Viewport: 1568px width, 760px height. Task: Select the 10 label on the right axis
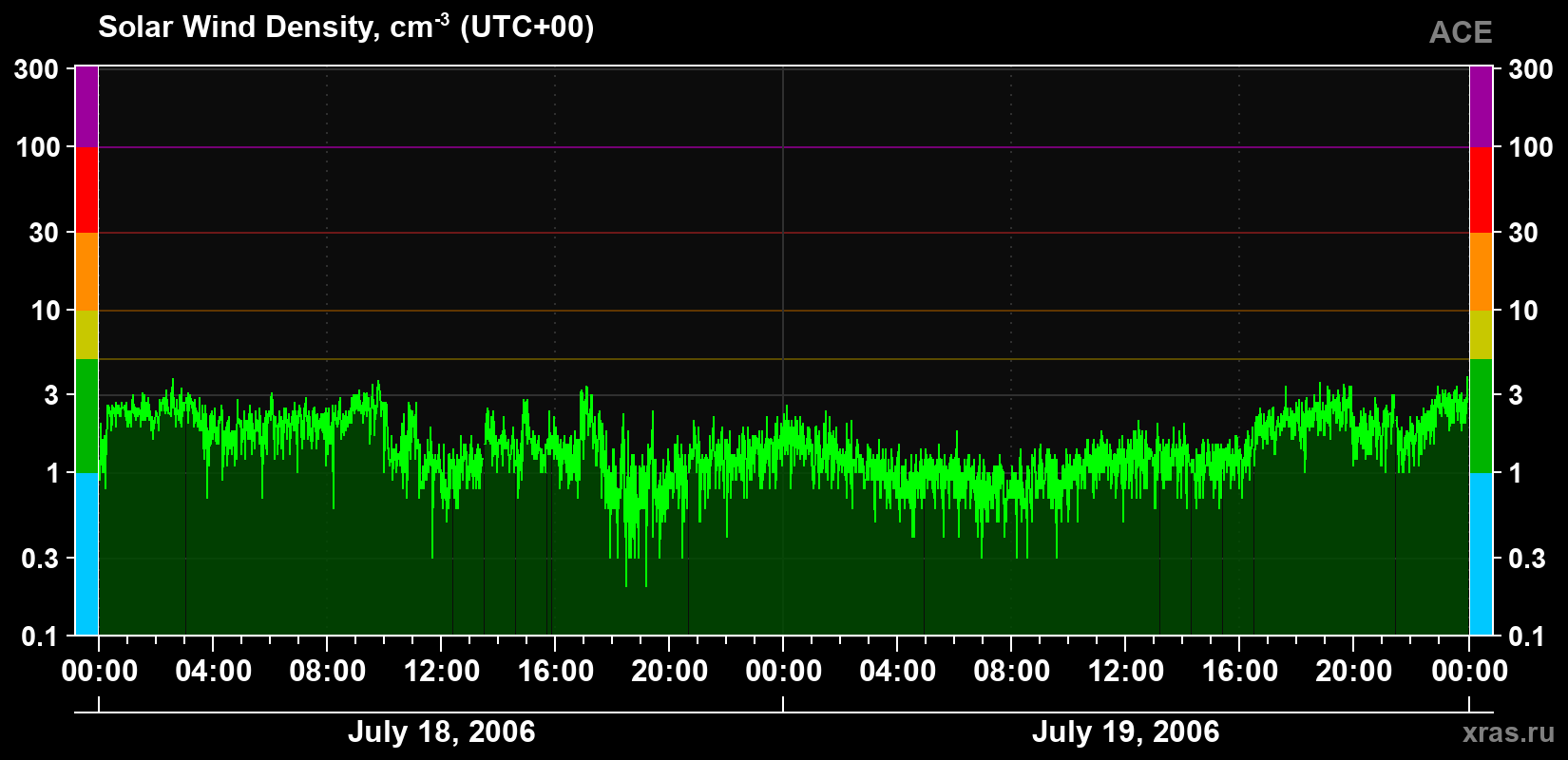click(1524, 311)
